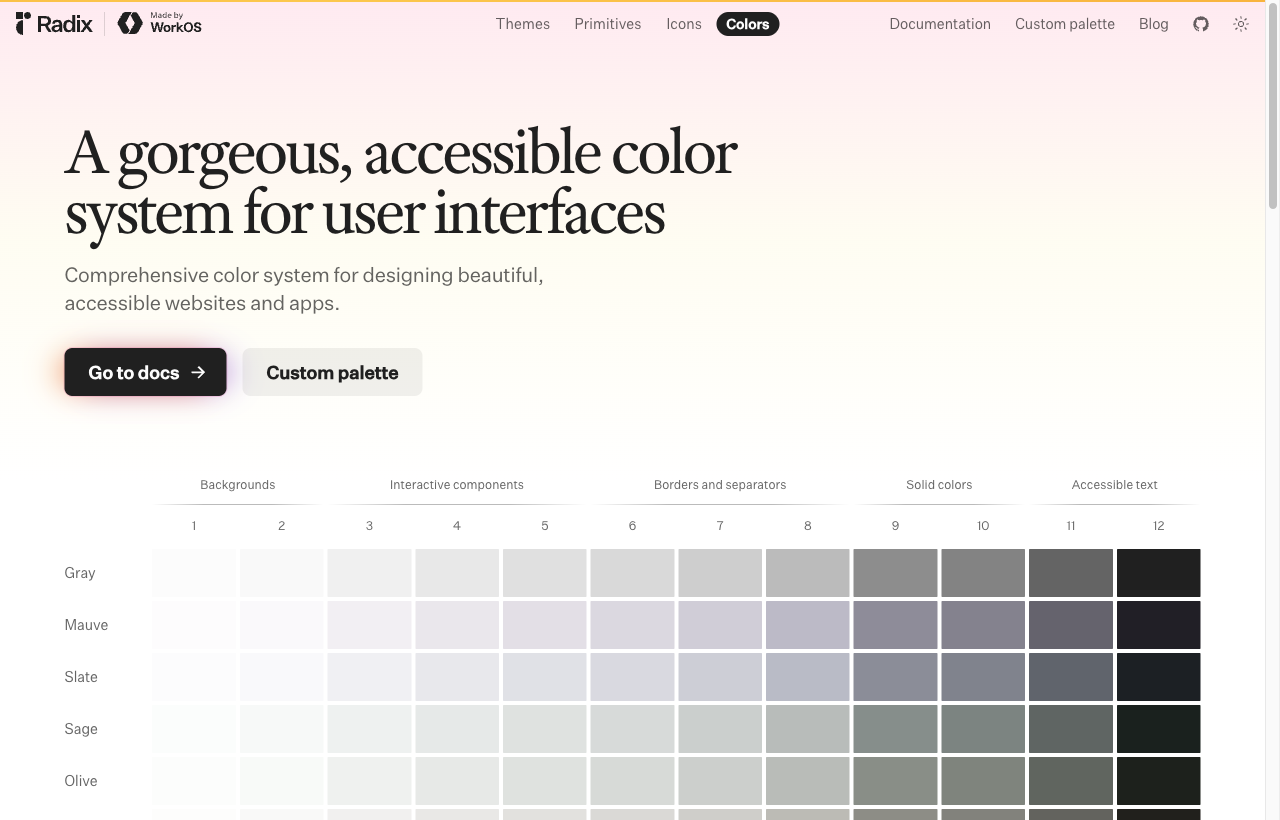This screenshot has height=820, width=1280.
Task: Select the active Colors tab
Action: [x=748, y=24]
